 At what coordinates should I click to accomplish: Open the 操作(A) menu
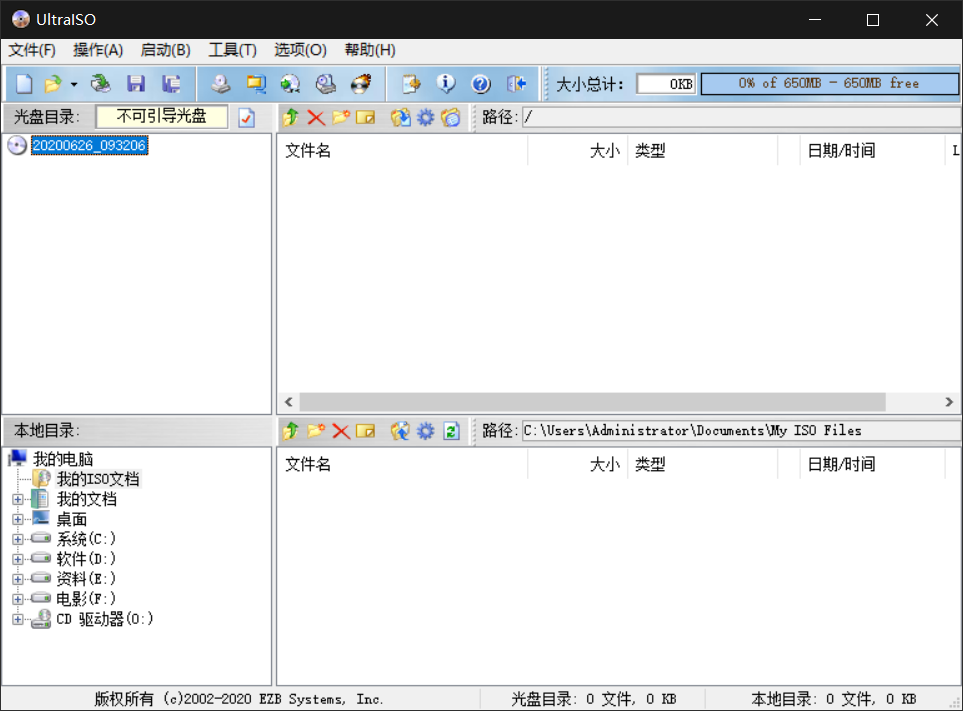tap(98, 50)
